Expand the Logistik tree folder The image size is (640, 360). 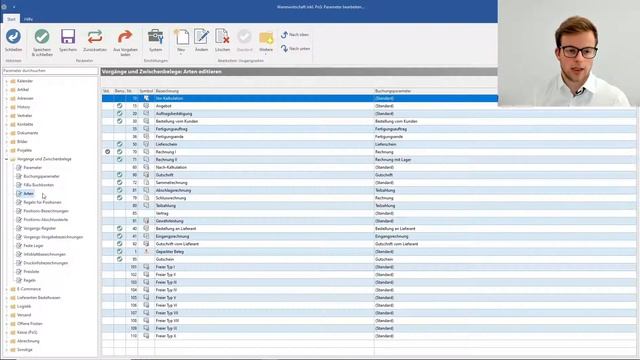point(7,306)
